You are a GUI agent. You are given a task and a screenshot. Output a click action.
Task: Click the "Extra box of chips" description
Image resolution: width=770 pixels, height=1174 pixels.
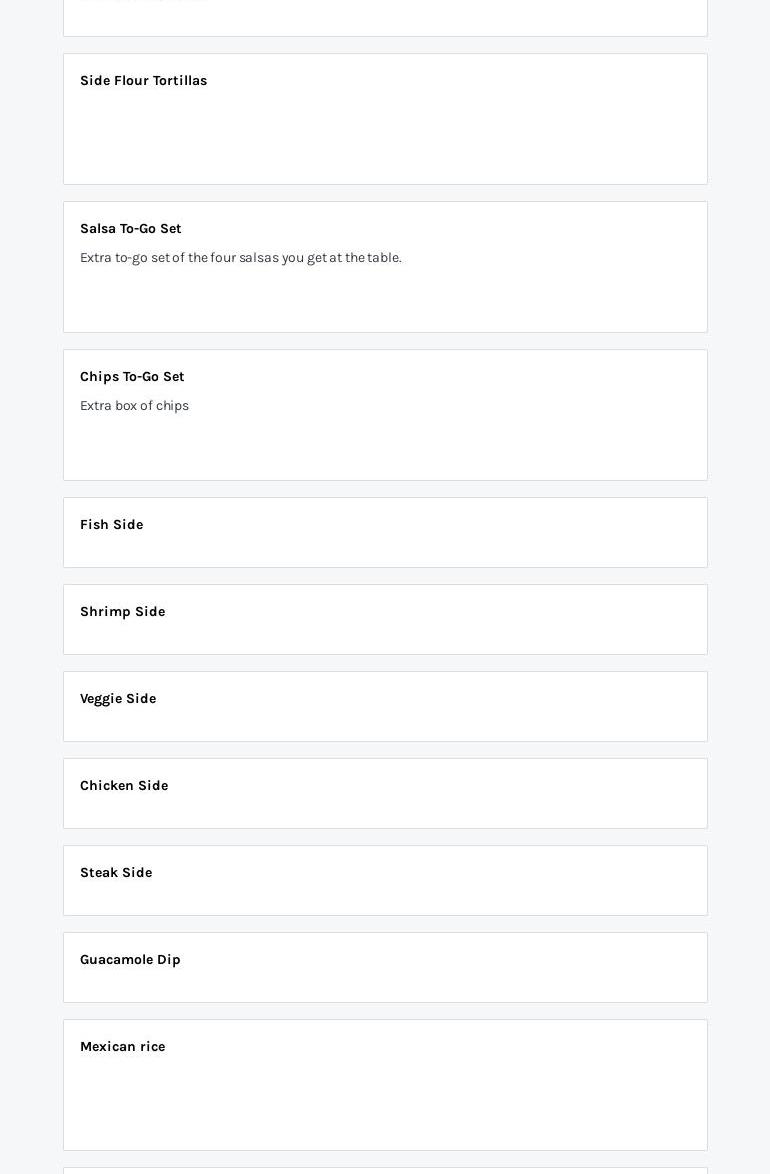134,406
